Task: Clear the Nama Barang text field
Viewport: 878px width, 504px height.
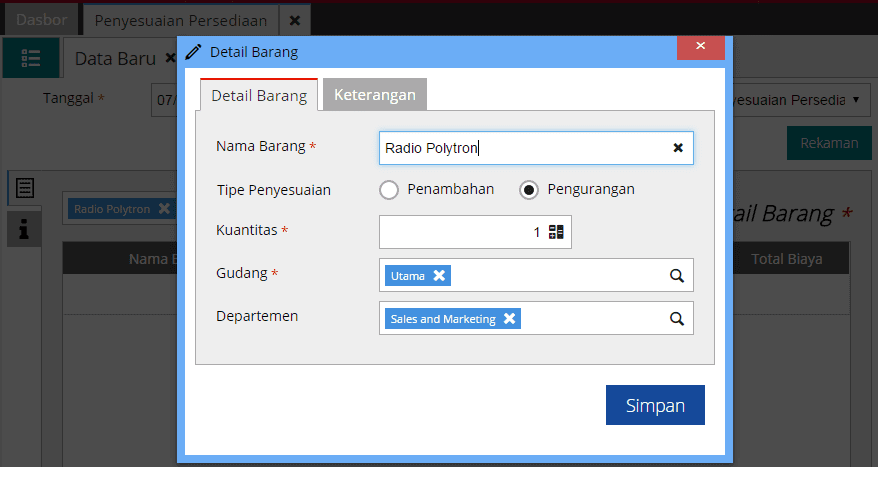Action: [677, 148]
